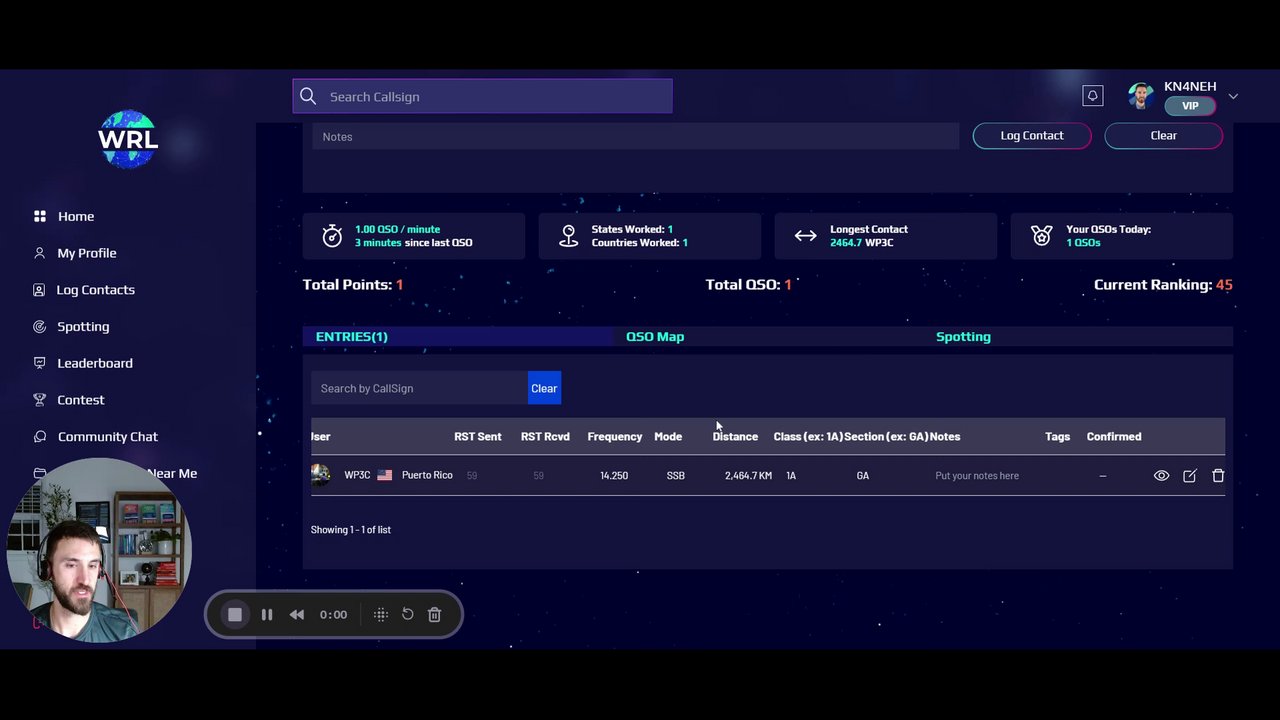This screenshot has height=720, width=1280.
Task: Click the QSOs Today medal icon
Action: pos(1042,236)
